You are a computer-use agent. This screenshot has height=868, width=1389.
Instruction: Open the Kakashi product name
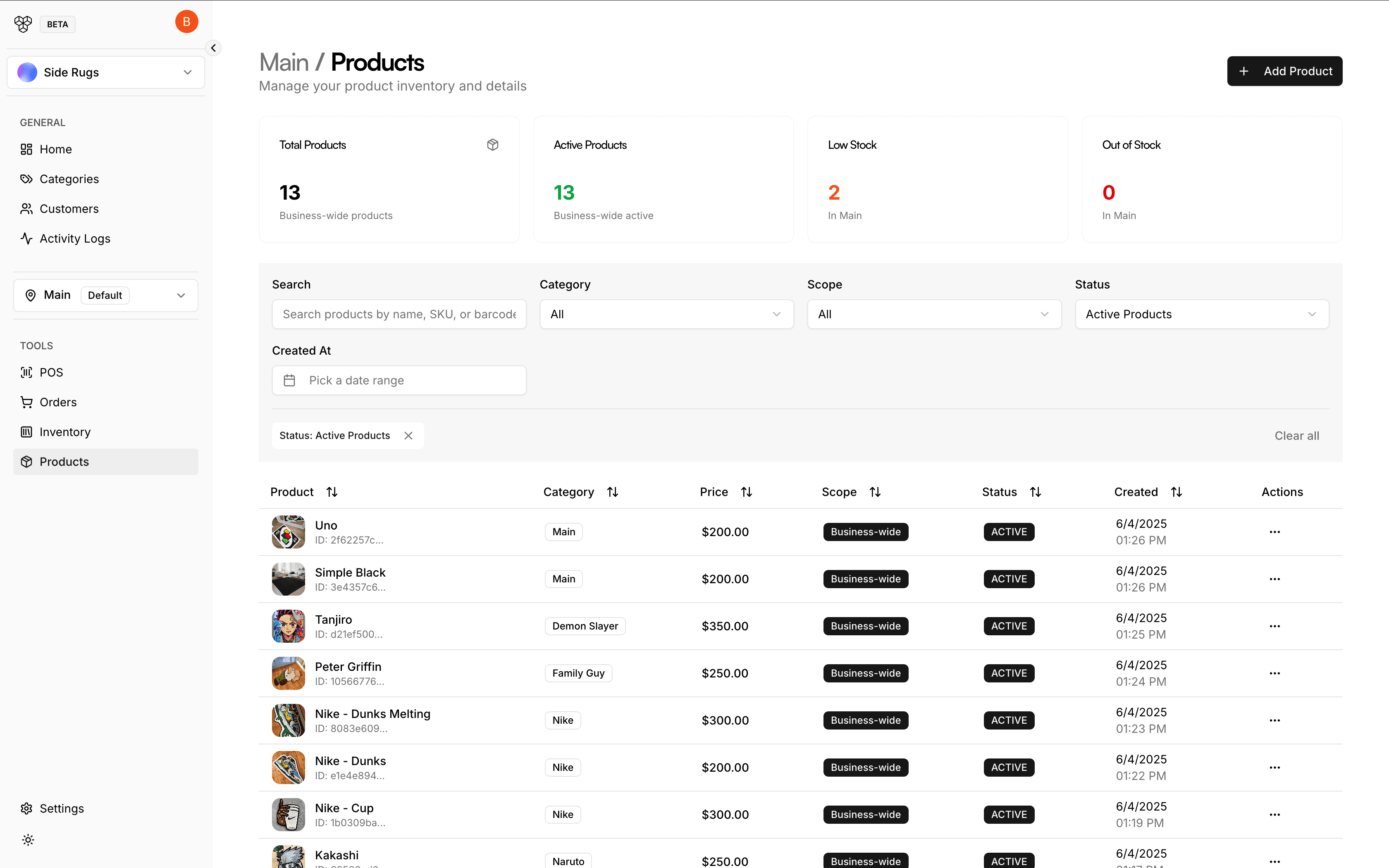(x=337, y=855)
